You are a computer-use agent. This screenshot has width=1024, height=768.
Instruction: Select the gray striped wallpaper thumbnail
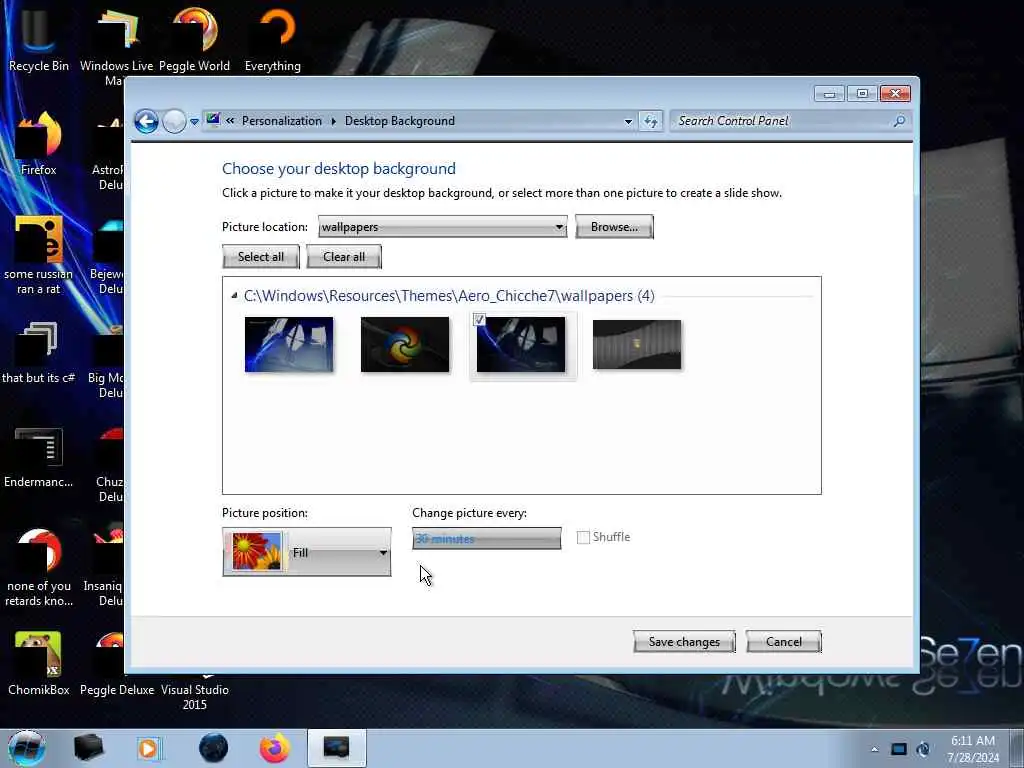click(637, 345)
